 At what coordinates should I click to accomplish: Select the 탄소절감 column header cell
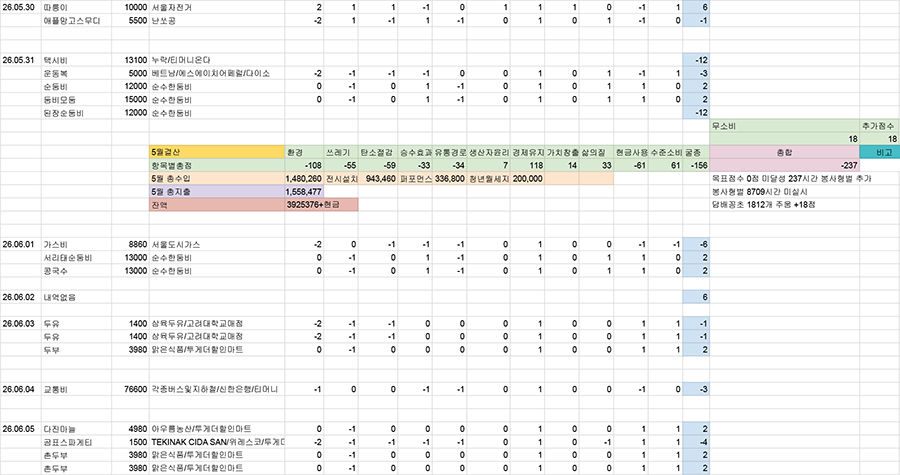378,152
